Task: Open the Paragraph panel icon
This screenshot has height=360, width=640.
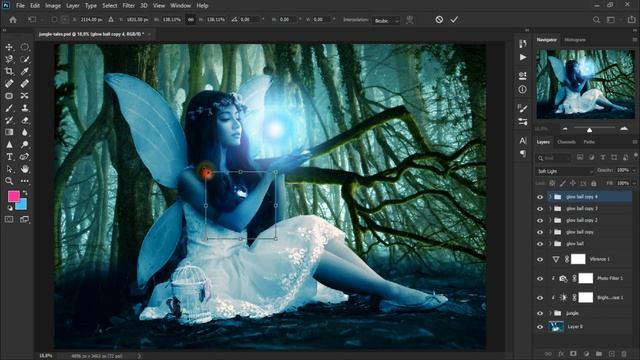Action: 522,154
